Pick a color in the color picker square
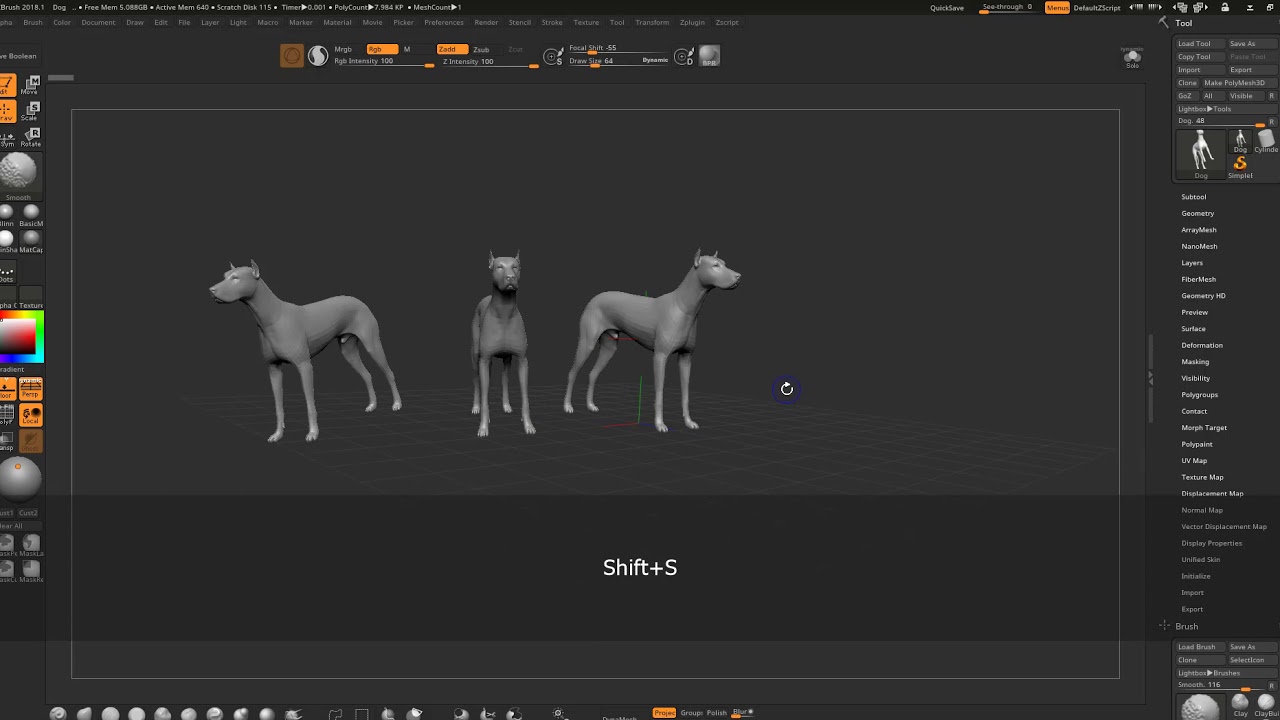The width and height of the screenshot is (1280, 720). tap(17, 337)
